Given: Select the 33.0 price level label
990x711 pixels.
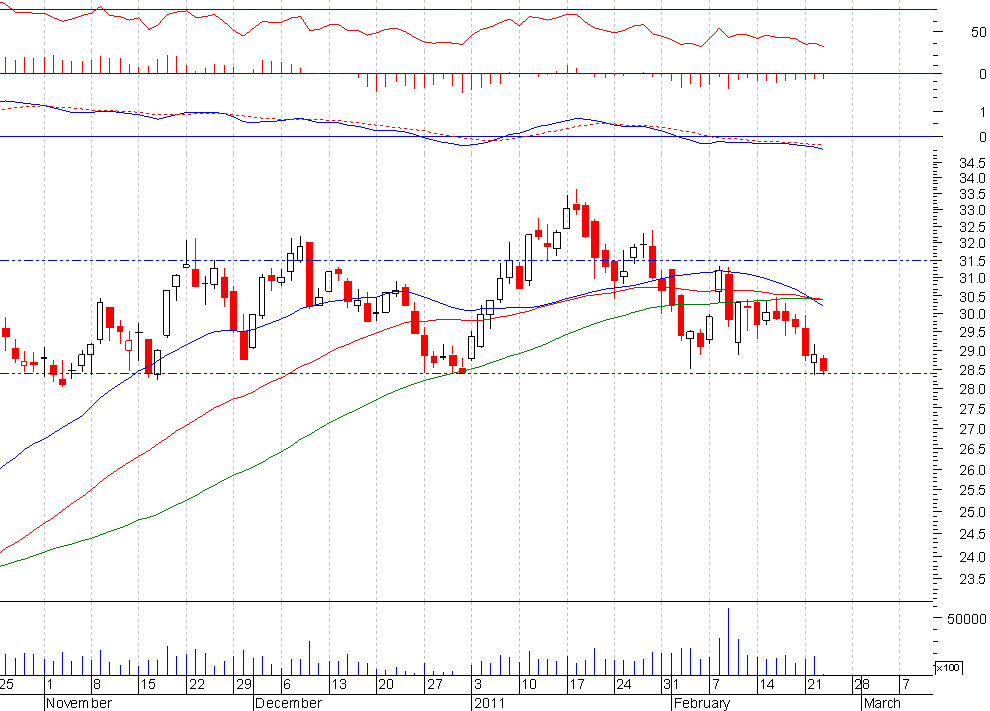Looking at the screenshot, I should 972,211.
